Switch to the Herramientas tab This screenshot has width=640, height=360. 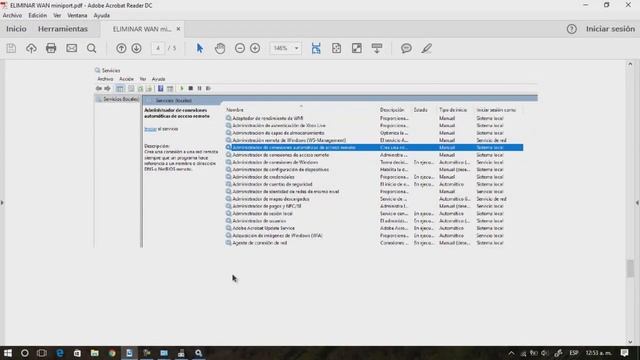point(63,29)
